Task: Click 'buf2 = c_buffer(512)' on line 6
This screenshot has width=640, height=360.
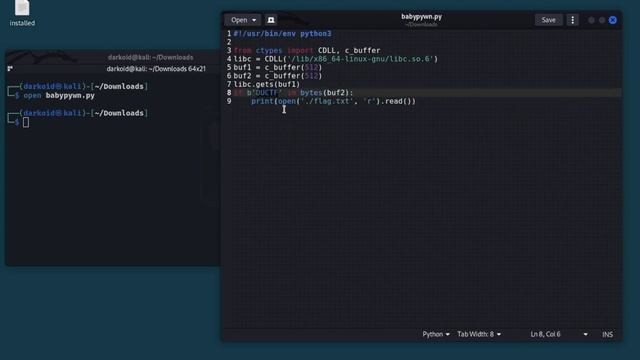Action: [278, 76]
